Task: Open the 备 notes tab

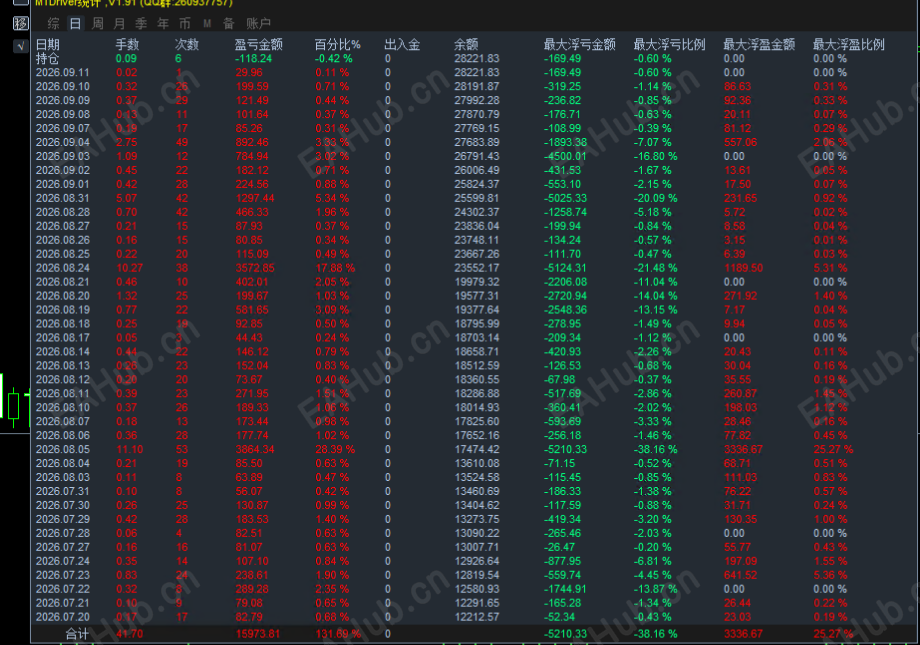Action: click(229, 23)
